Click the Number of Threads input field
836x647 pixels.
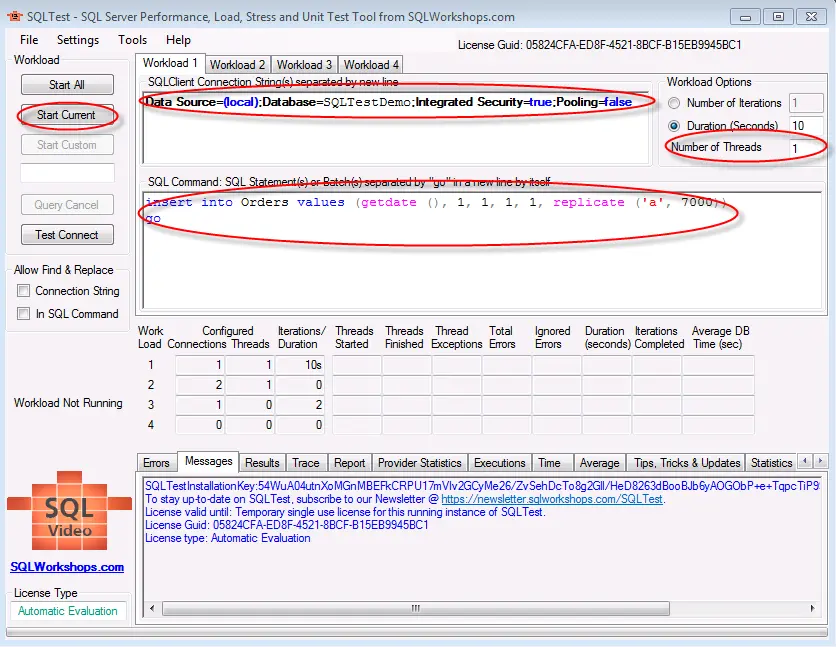806,148
